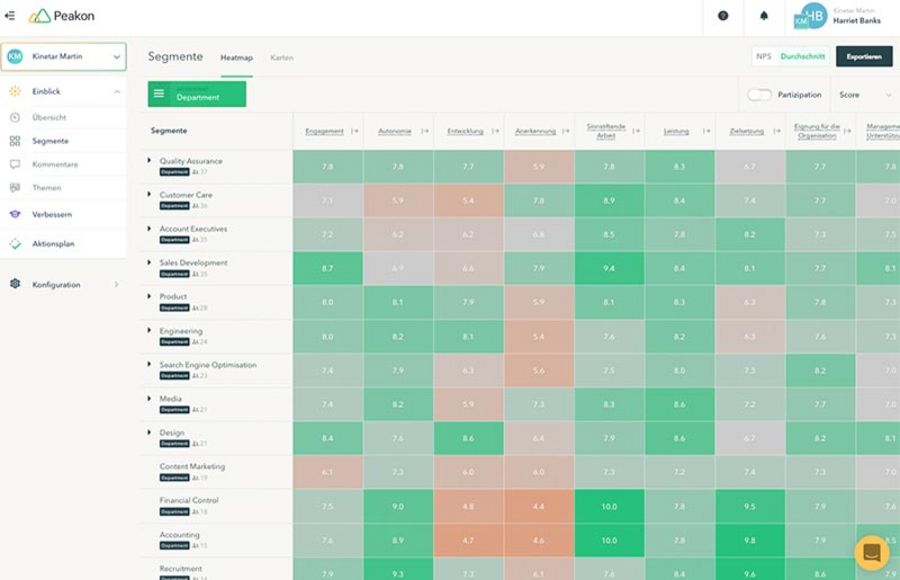Image resolution: width=900 pixels, height=580 pixels.
Task: Click the Konfiguration gear icon
Action: click(x=15, y=284)
